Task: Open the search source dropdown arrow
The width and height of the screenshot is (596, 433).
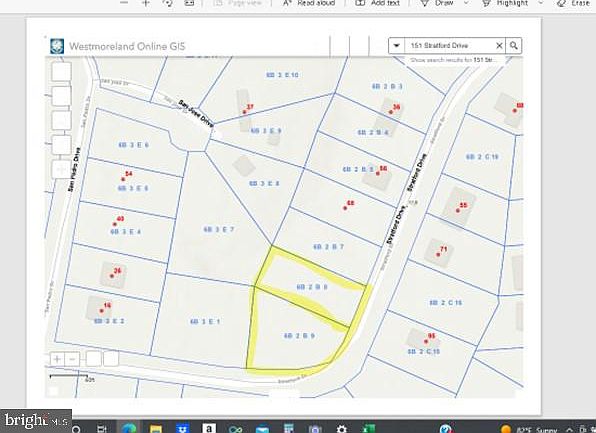Action: click(396, 46)
